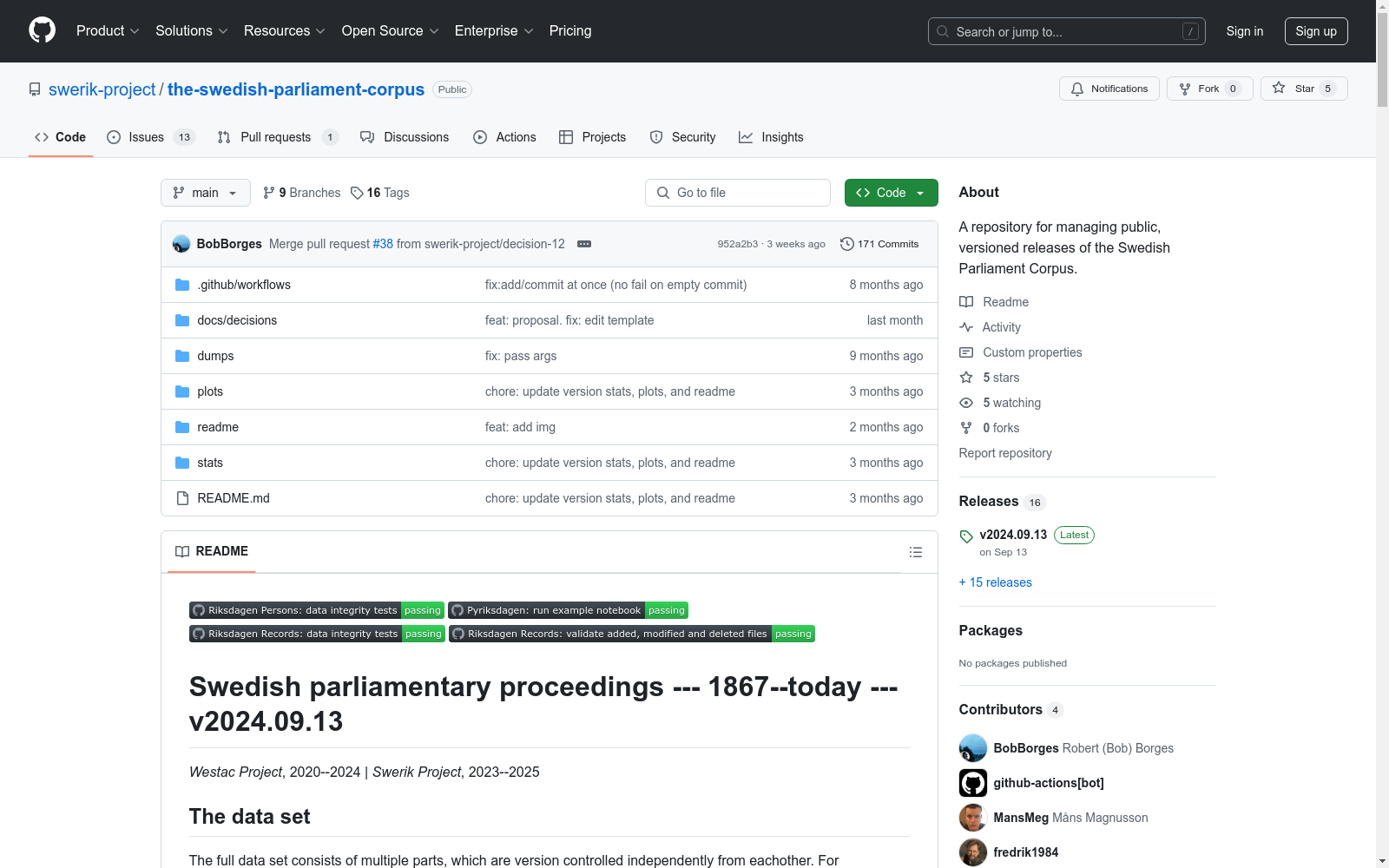The height and width of the screenshot is (868, 1389).
Task: Open the Notifications subscription button
Action: [x=1109, y=89]
